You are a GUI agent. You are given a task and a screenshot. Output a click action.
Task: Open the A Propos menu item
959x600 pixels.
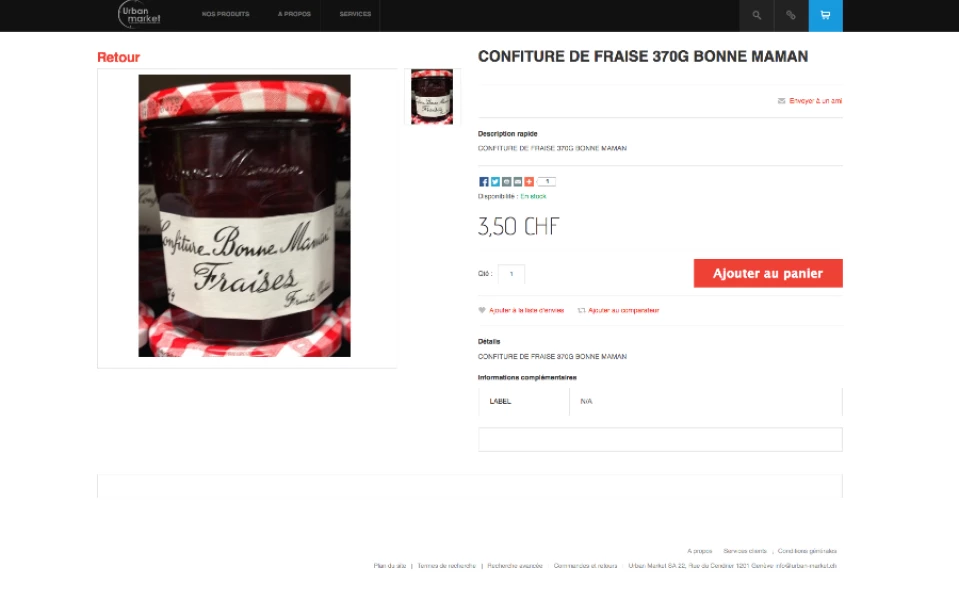pos(294,14)
